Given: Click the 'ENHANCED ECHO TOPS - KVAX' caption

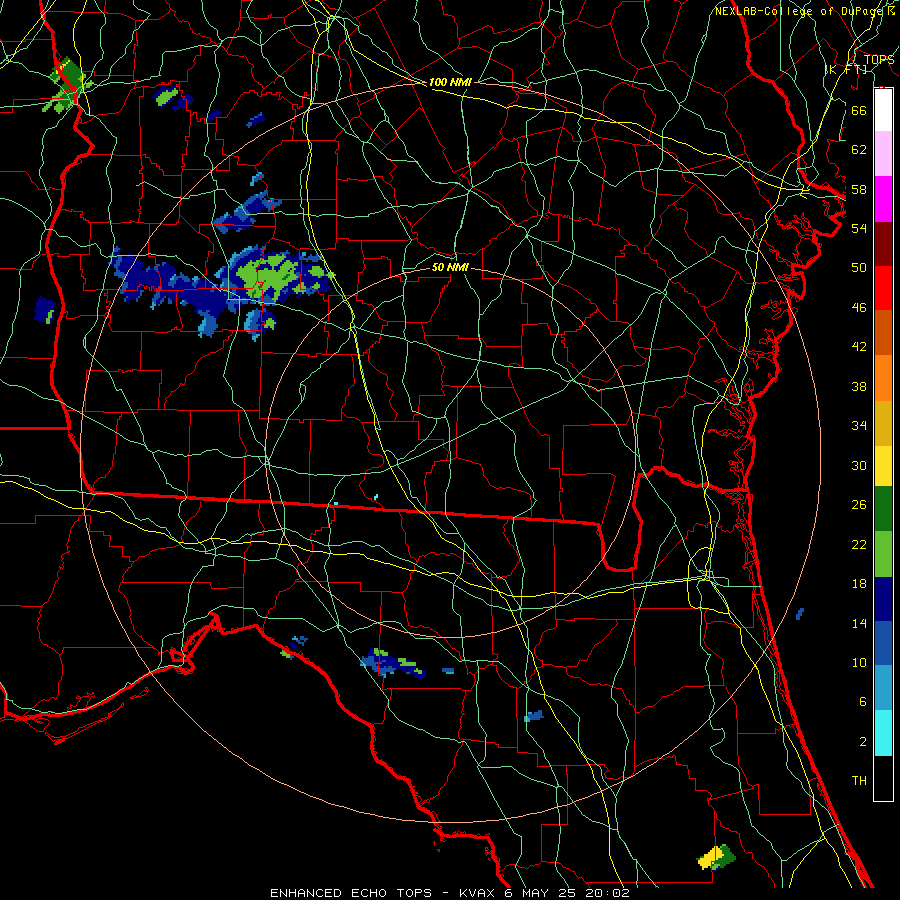Looking at the screenshot, I should pyautogui.click(x=382, y=893).
